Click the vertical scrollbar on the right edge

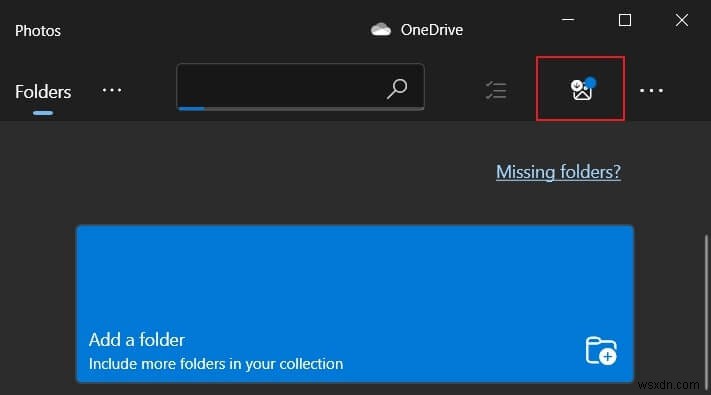(x=706, y=313)
